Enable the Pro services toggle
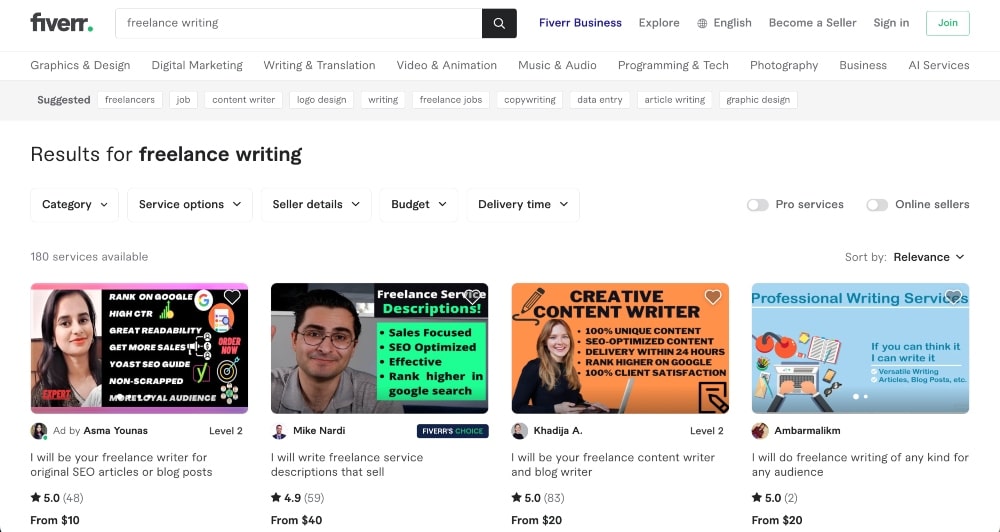 [x=757, y=205]
